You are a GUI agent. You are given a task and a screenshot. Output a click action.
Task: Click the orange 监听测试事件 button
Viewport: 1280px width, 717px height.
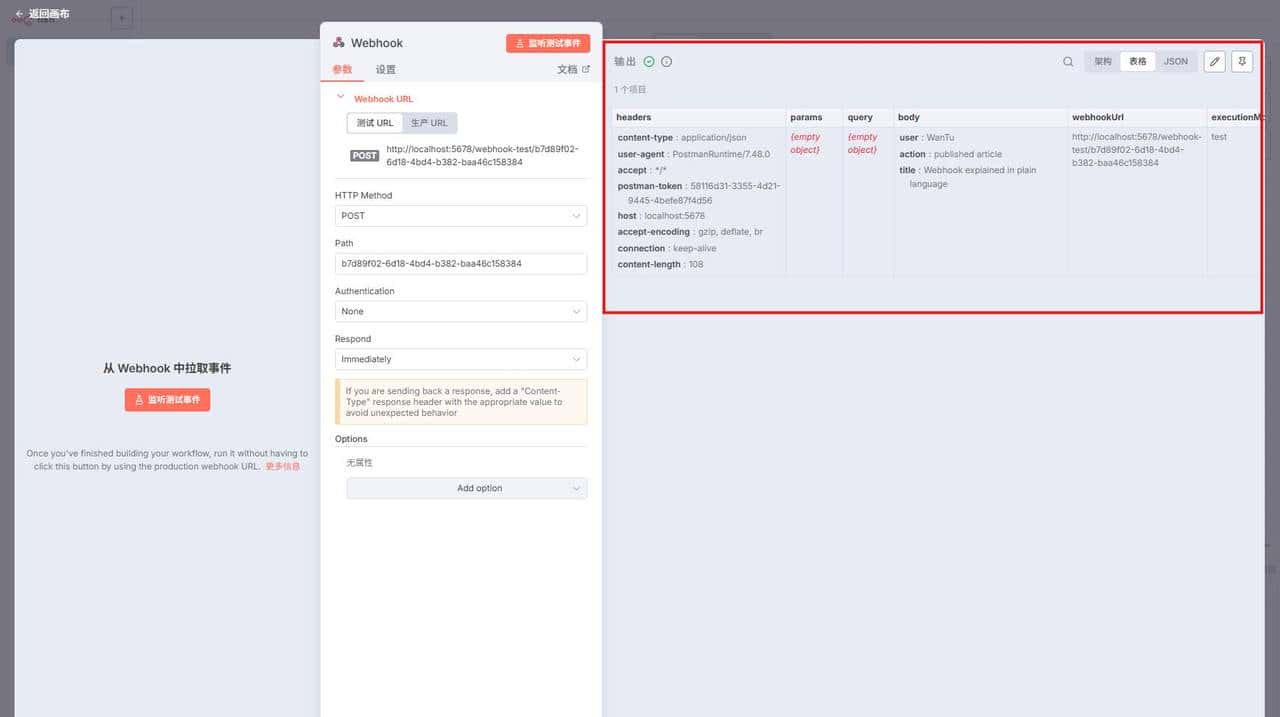pyautogui.click(x=547, y=43)
